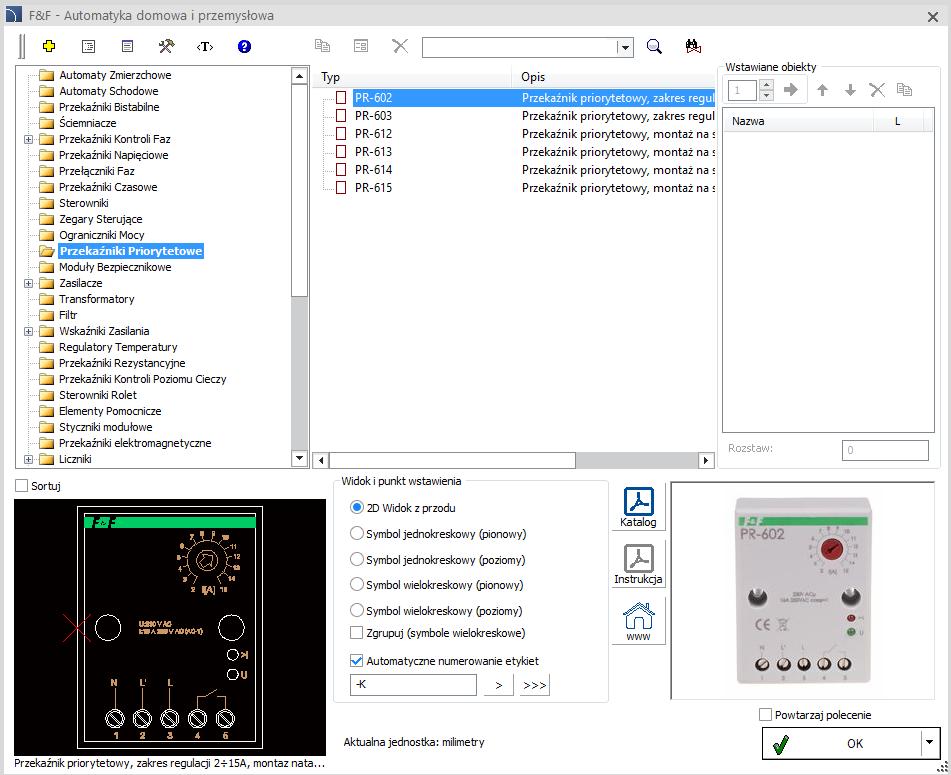Click the Nazwa column header
The height and width of the screenshot is (775, 951).
pyautogui.click(x=798, y=121)
